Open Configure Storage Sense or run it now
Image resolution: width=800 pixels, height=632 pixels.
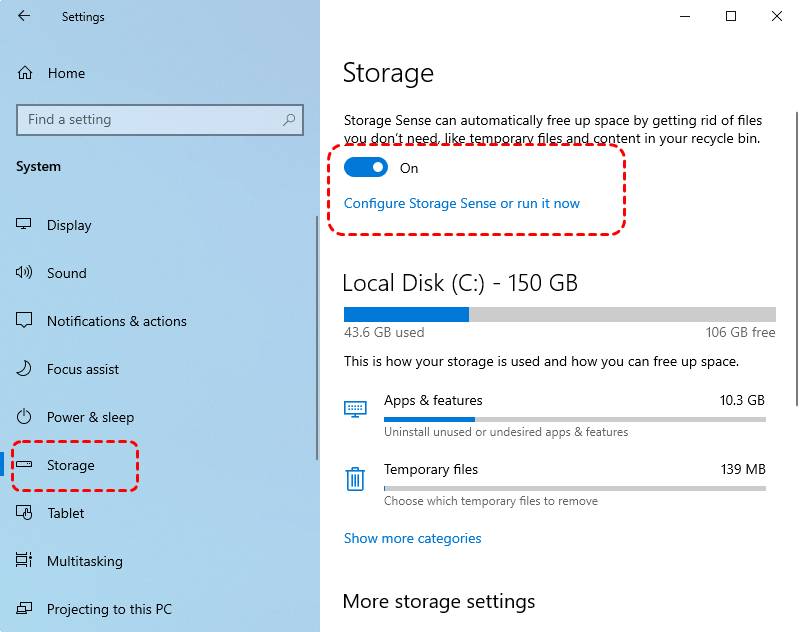coord(461,203)
